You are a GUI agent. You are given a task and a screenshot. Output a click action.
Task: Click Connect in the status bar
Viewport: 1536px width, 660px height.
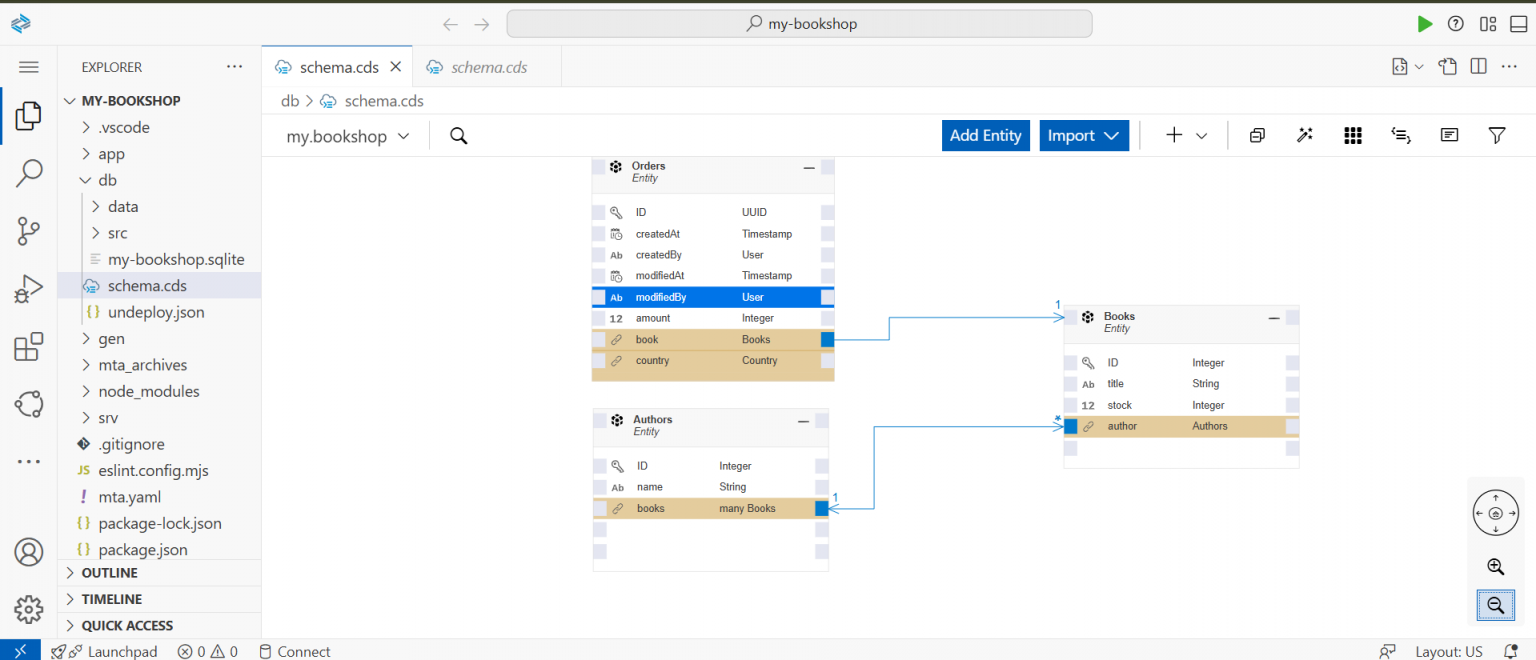click(294, 651)
